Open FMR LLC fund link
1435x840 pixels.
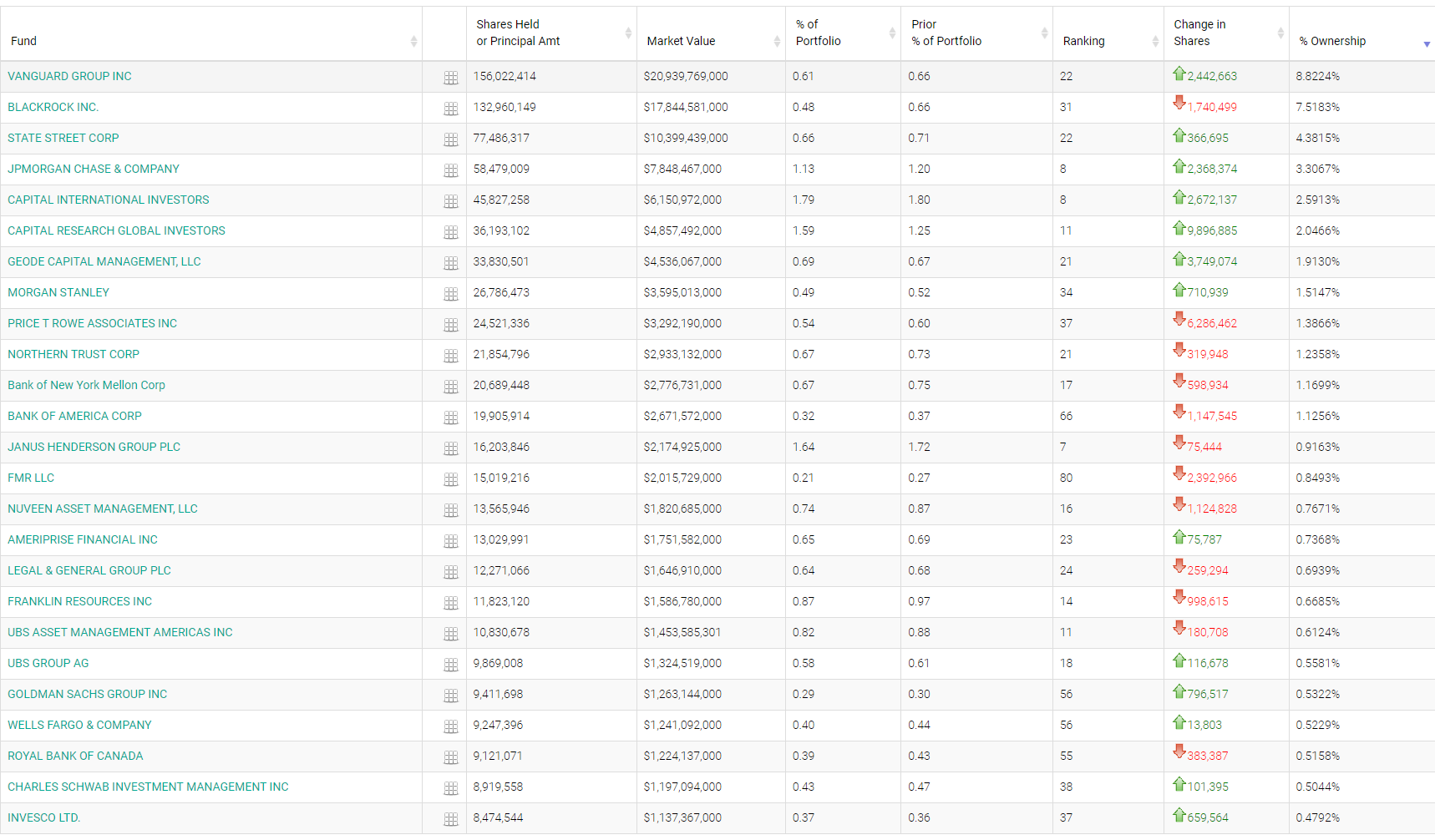point(31,478)
